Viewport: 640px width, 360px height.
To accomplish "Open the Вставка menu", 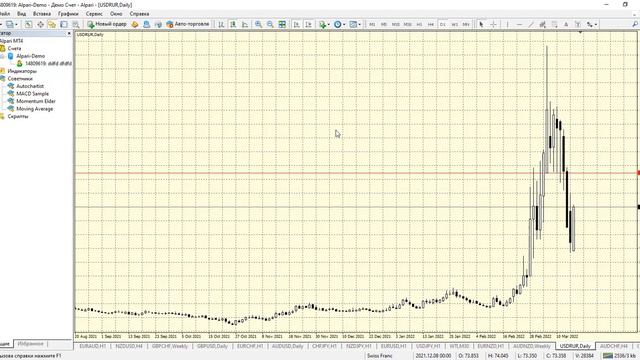I will point(42,14).
